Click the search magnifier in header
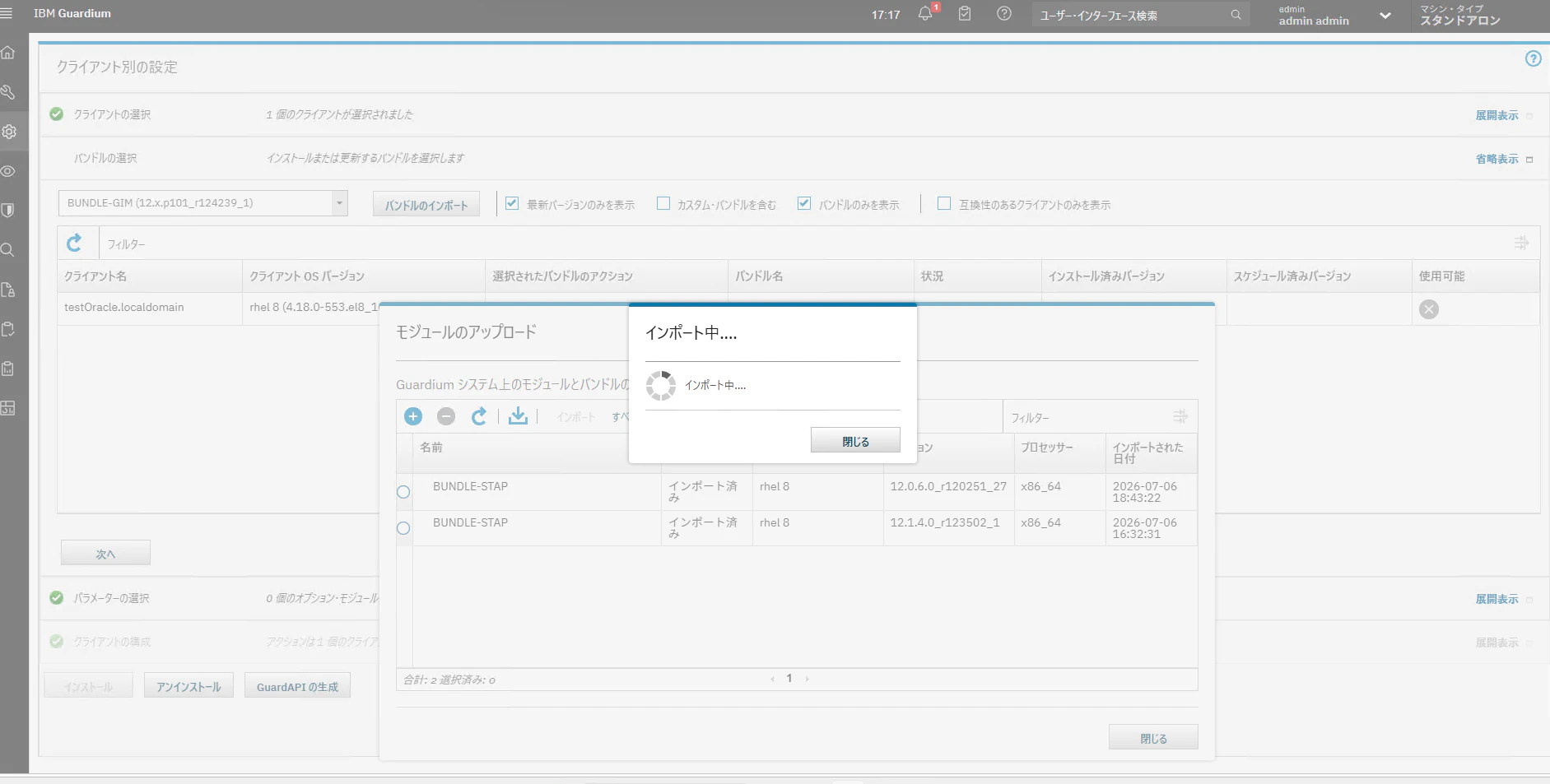1550x784 pixels. click(x=1236, y=15)
